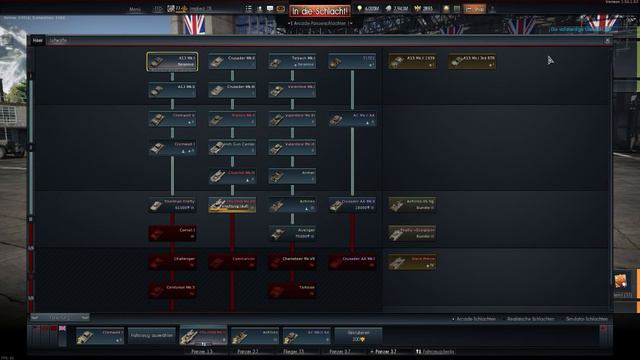The width and height of the screenshot is (640, 360).
Task: Open the Arcade-Panzerschlachten game mode selector
Action: 320,23
